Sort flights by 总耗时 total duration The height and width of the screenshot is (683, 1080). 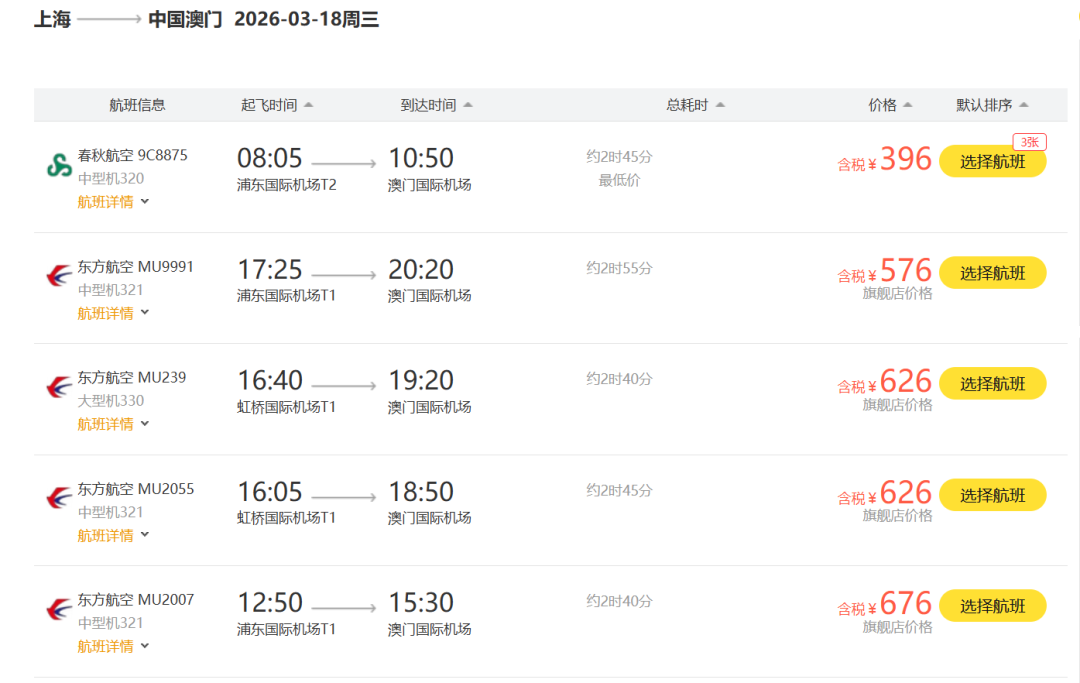pos(695,105)
